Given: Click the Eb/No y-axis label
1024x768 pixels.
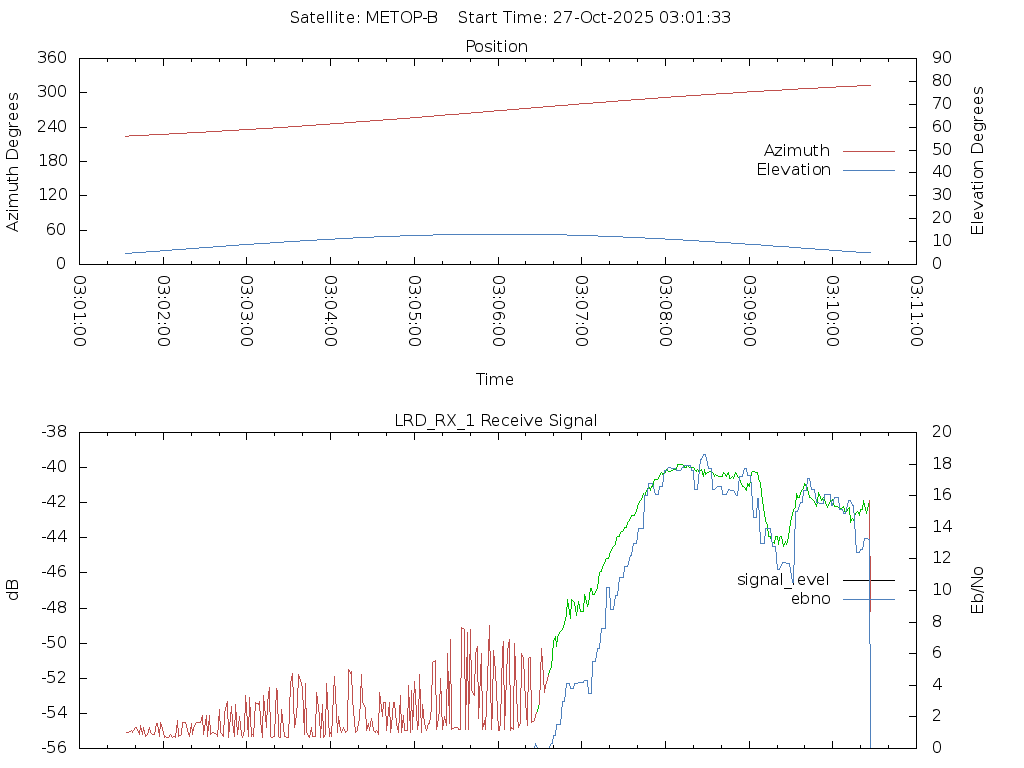Looking at the screenshot, I should [x=979, y=590].
